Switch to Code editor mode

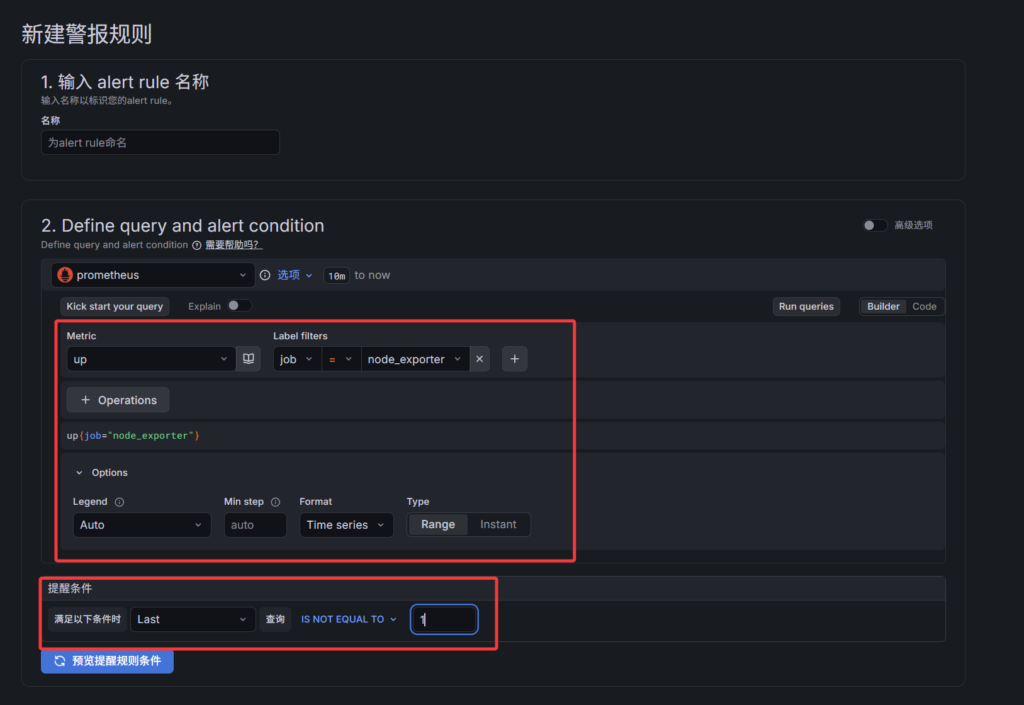pos(924,307)
